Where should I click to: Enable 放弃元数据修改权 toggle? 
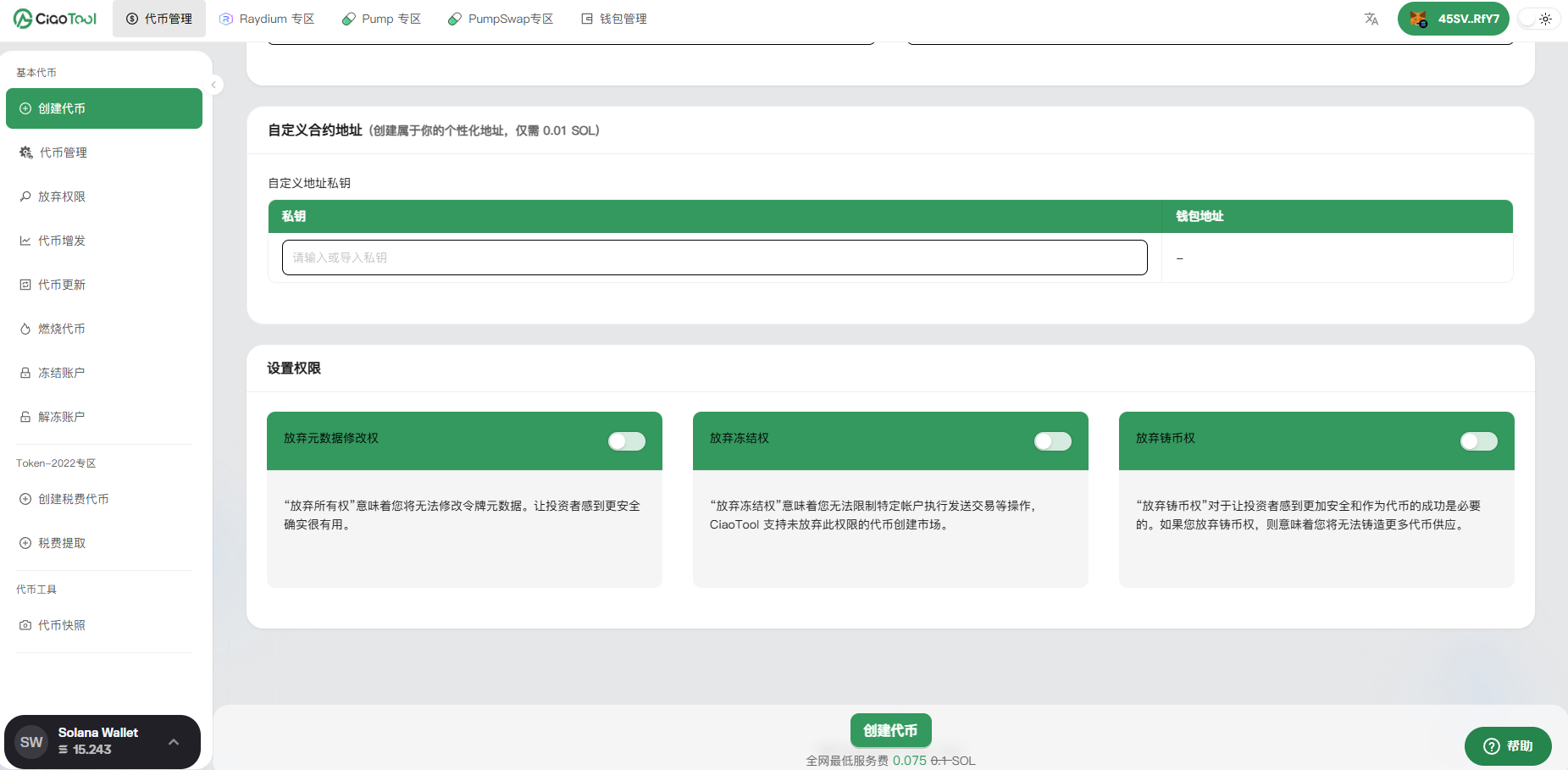coord(627,441)
